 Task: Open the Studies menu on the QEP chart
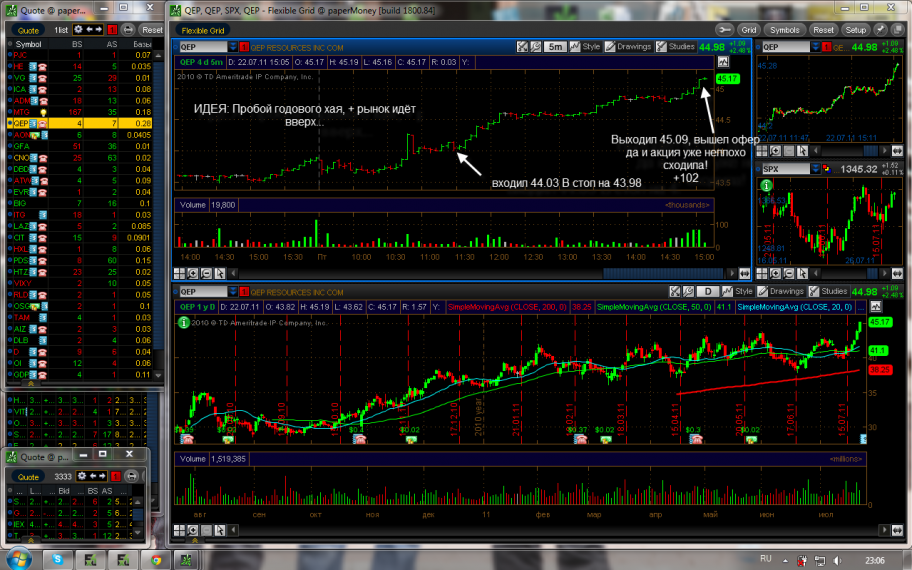[682, 47]
